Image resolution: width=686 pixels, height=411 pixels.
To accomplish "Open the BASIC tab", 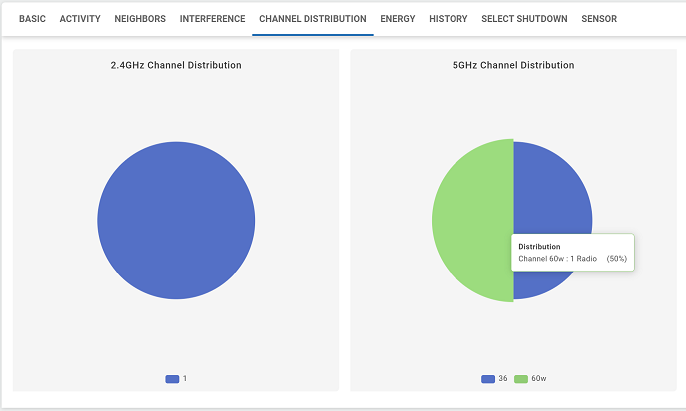I will coord(32,19).
